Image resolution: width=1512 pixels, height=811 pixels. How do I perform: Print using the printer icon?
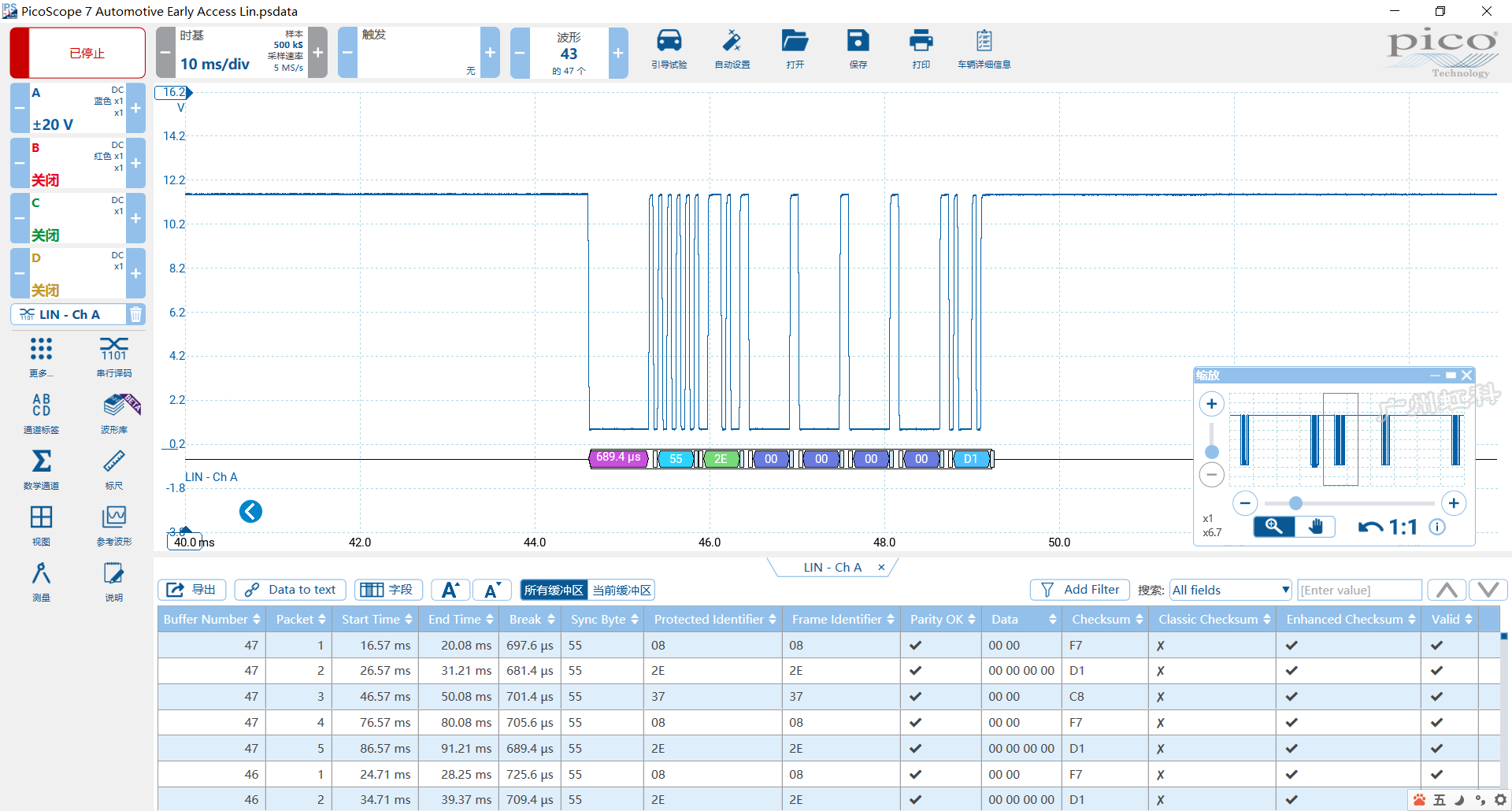coord(921,49)
